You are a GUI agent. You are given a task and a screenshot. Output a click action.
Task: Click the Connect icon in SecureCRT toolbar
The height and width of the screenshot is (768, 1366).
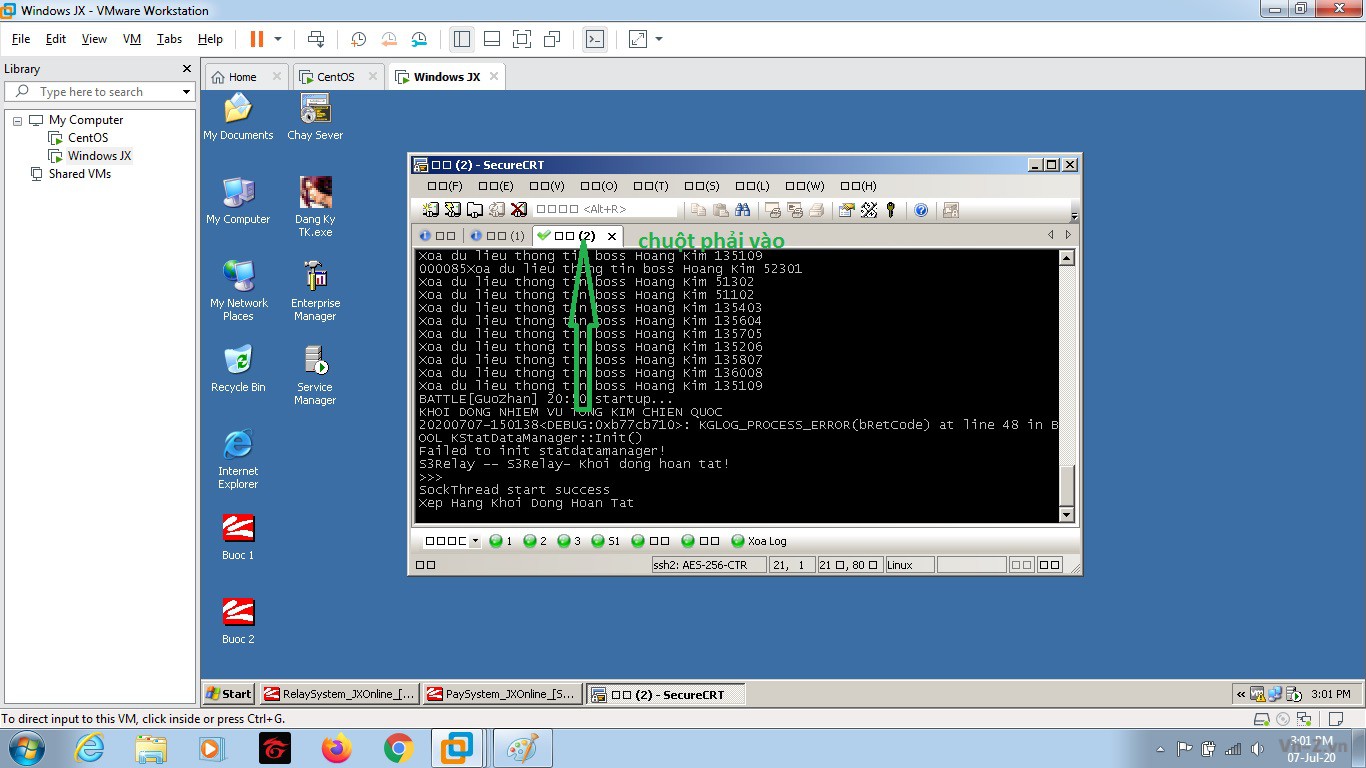click(431, 210)
